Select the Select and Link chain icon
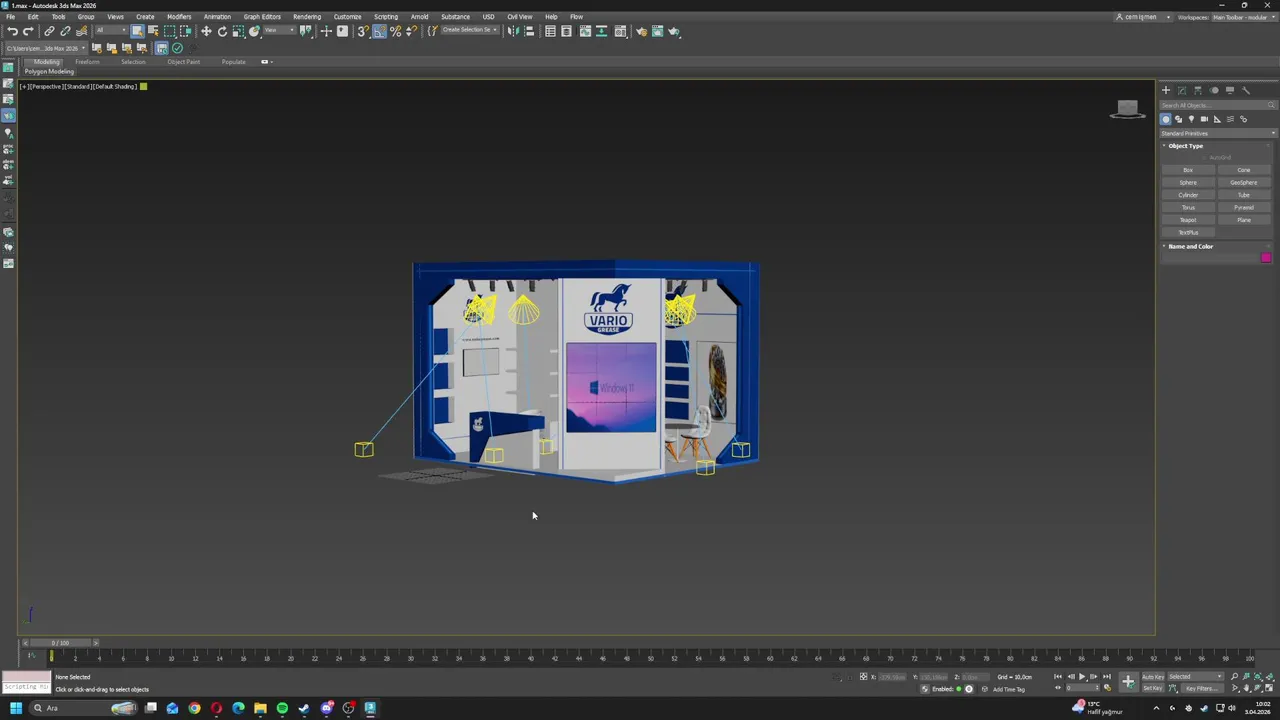1280x720 pixels. tap(49, 31)
